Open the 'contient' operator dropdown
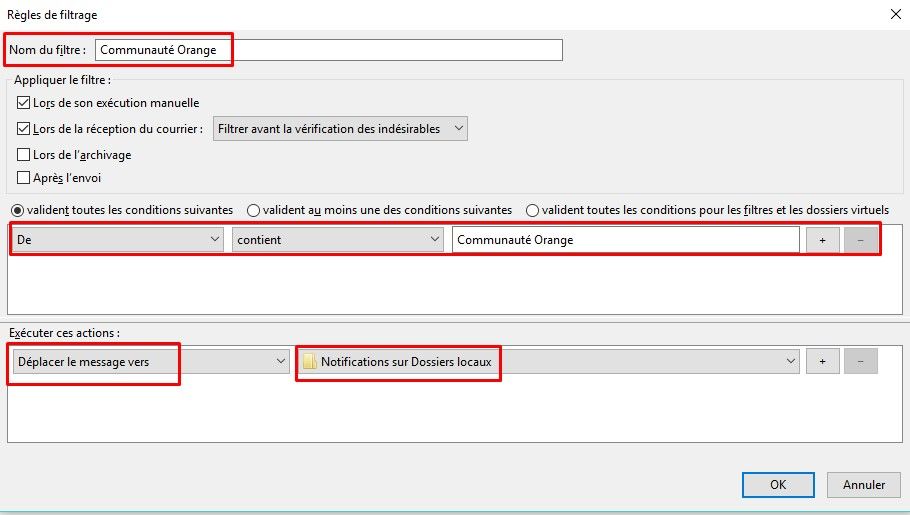 [338, 240]
